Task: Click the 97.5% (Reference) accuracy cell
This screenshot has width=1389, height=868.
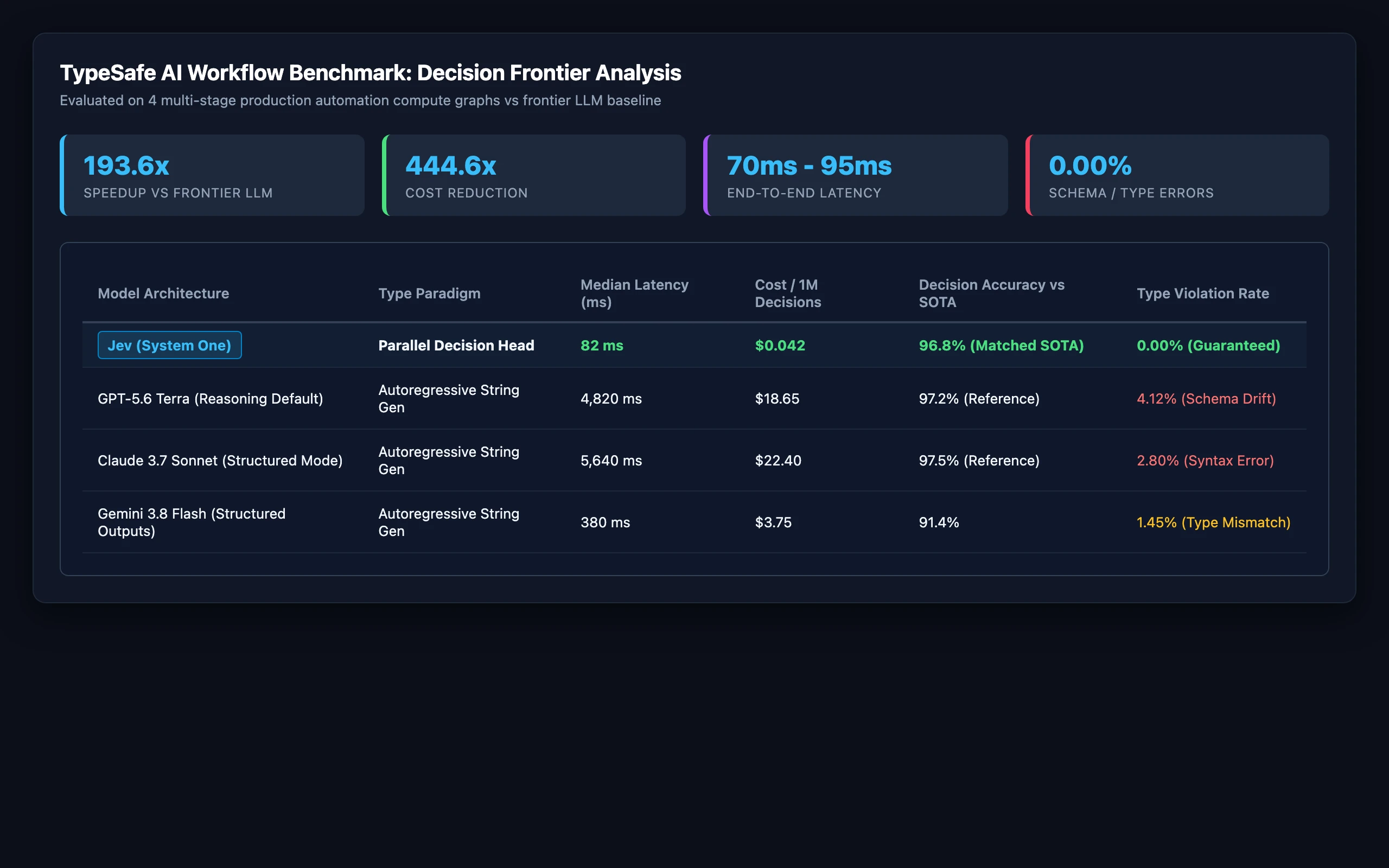Action: click(x=979, y=461)
